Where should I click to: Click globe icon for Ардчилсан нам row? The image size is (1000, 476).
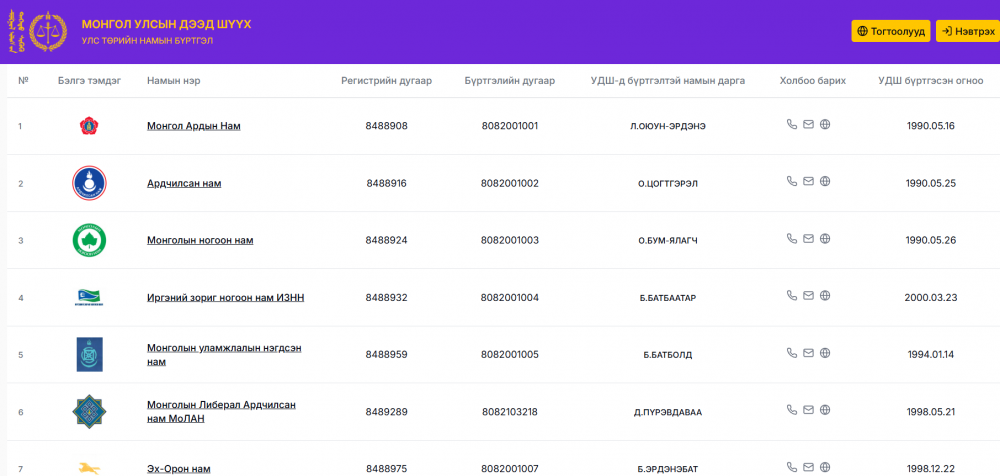(x=825, y=182)
